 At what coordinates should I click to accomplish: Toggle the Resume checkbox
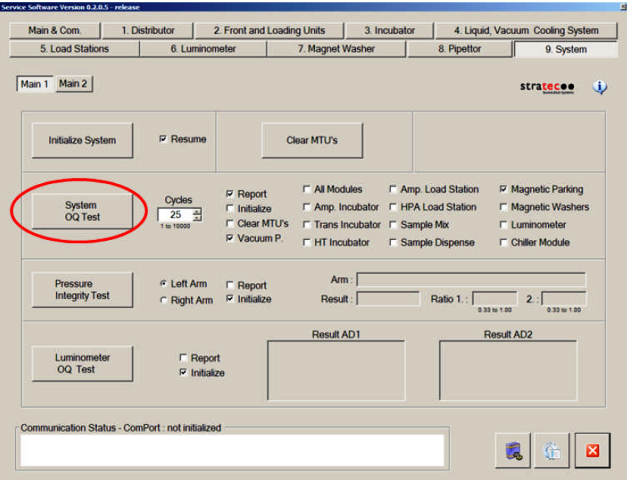pyautogui.click(x=164, y=139)
